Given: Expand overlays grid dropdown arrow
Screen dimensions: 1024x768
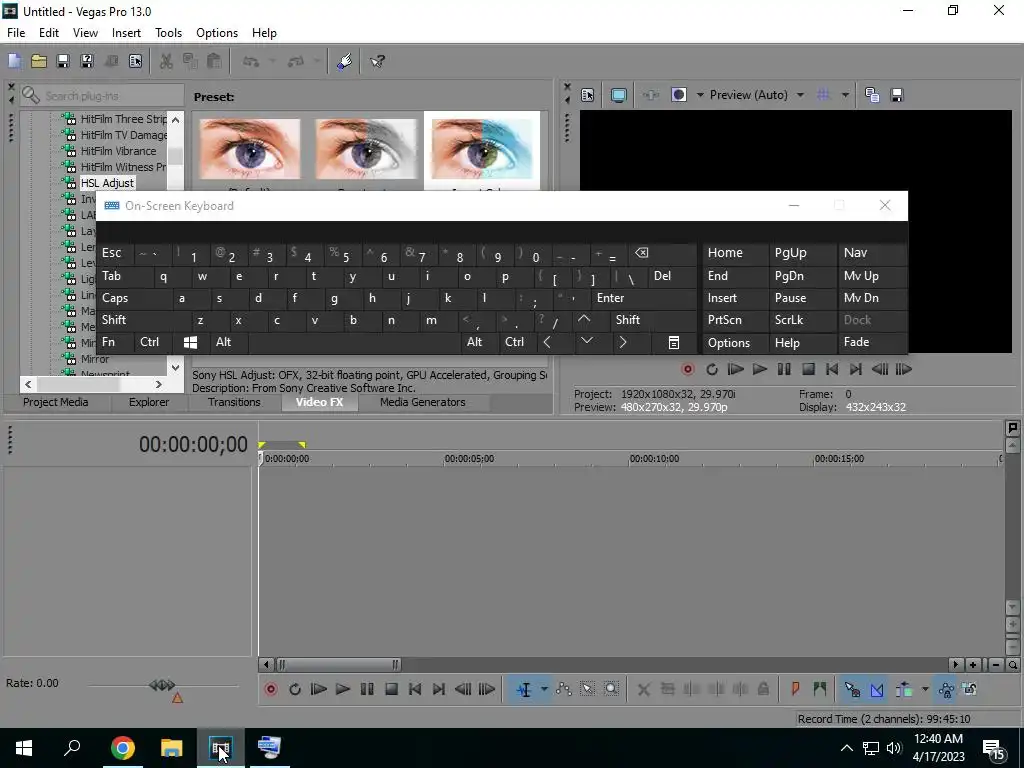Looking at the screenshot, I should pos(845,95).
